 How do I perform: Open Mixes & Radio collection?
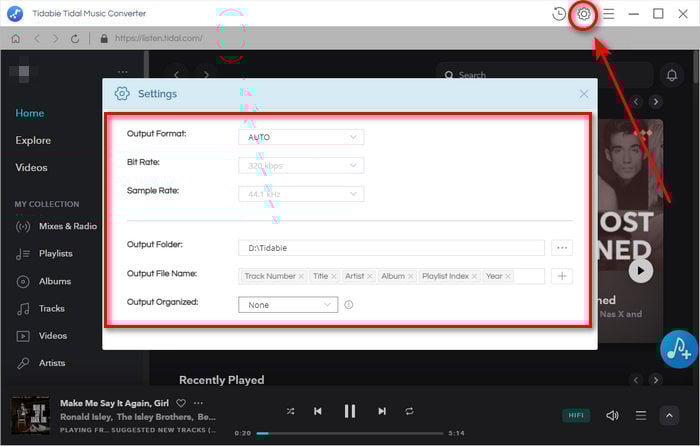[56, 226]
